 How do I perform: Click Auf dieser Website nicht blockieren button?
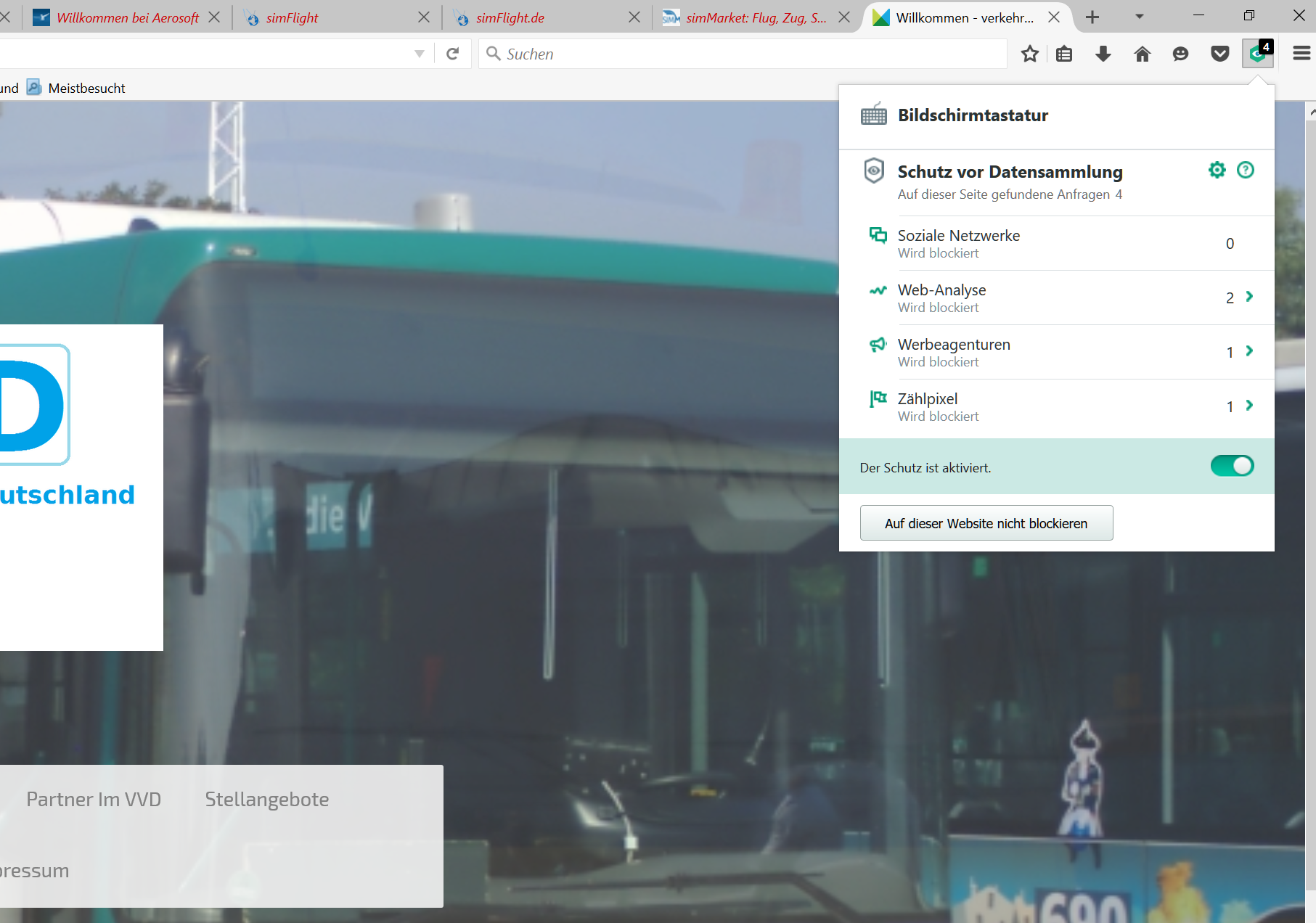coord(986,523)
